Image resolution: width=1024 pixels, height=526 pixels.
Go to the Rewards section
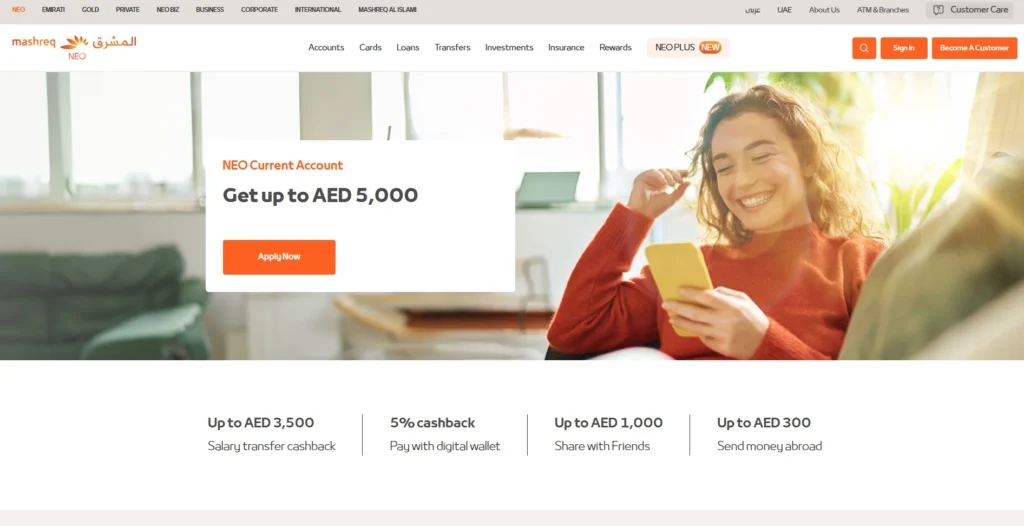(615, 48)
